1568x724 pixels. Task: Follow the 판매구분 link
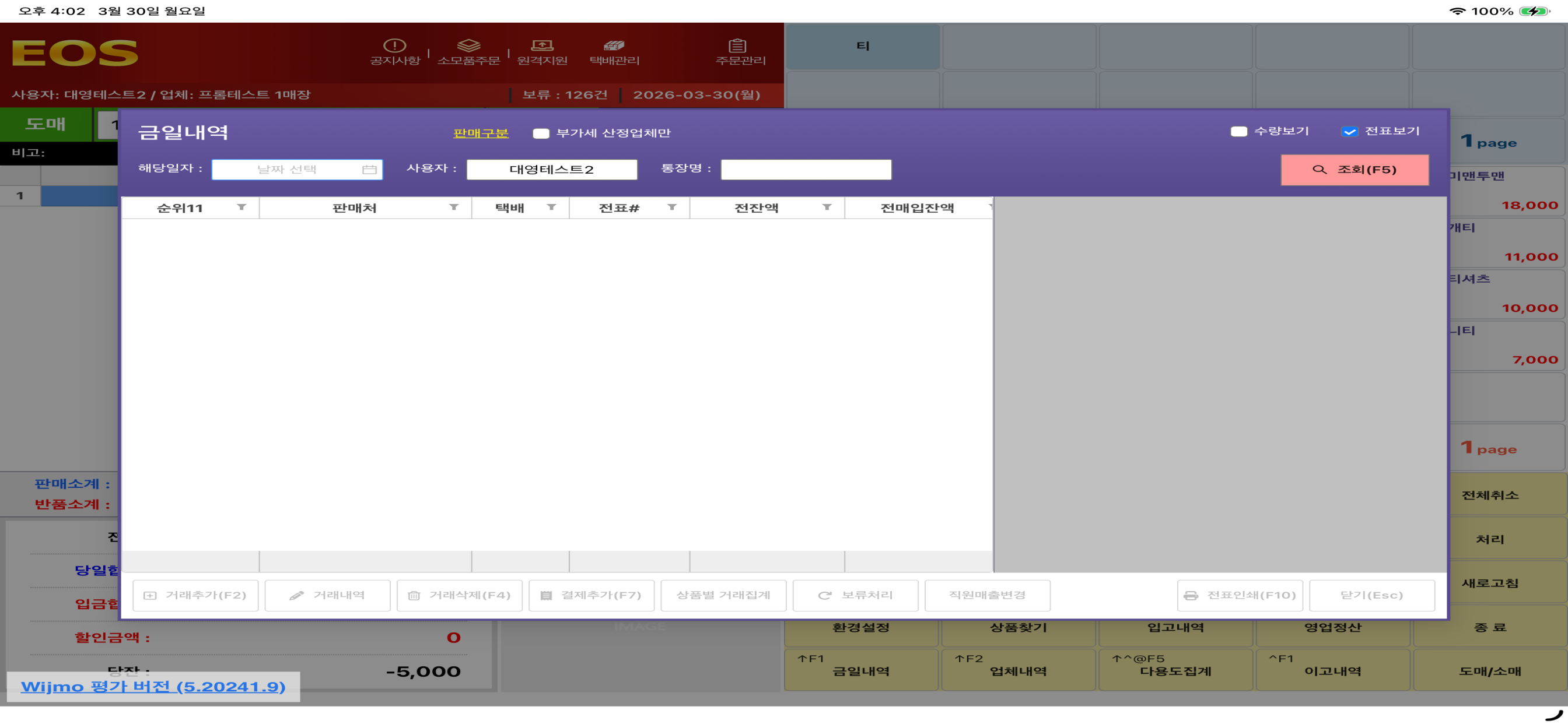(x=480, y=133)
